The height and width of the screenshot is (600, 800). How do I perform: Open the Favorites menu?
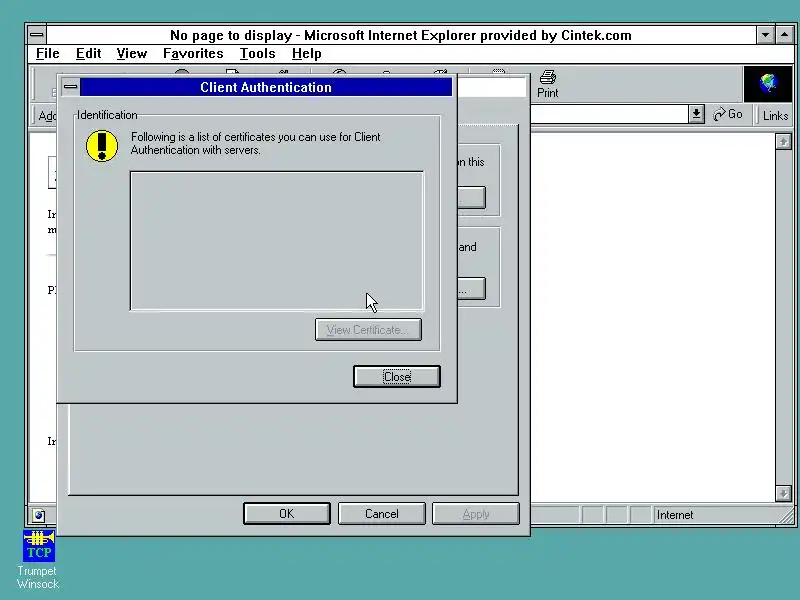coord(193,54)
